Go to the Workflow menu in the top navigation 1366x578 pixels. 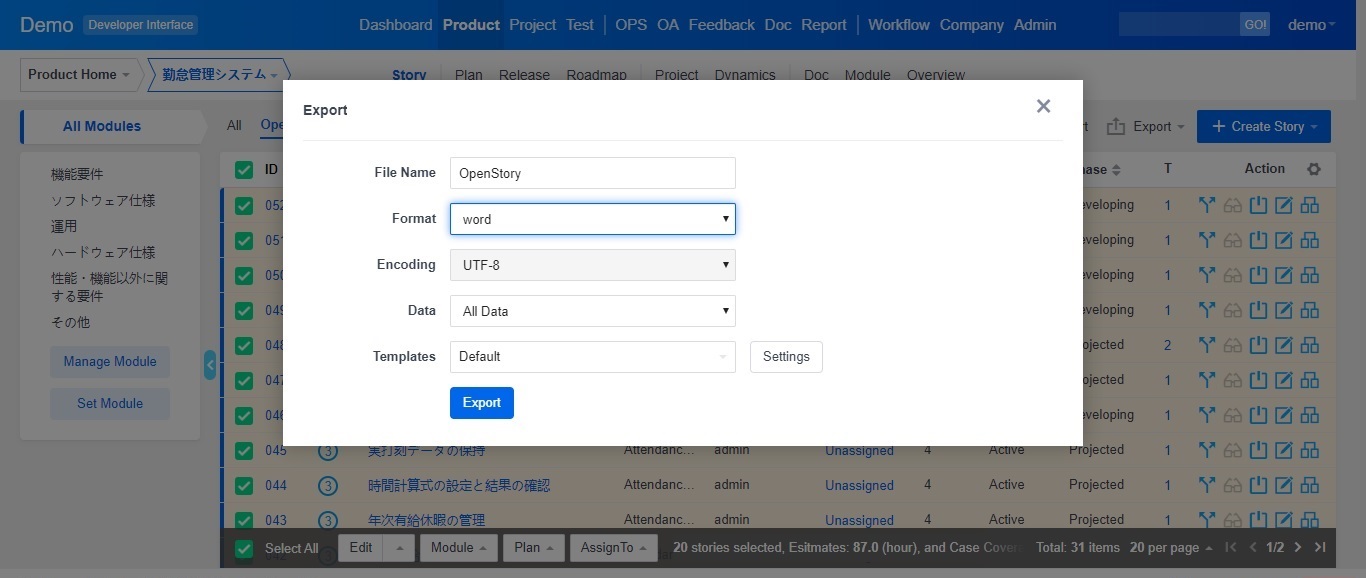pyautogui.click(x=898, y=25)
